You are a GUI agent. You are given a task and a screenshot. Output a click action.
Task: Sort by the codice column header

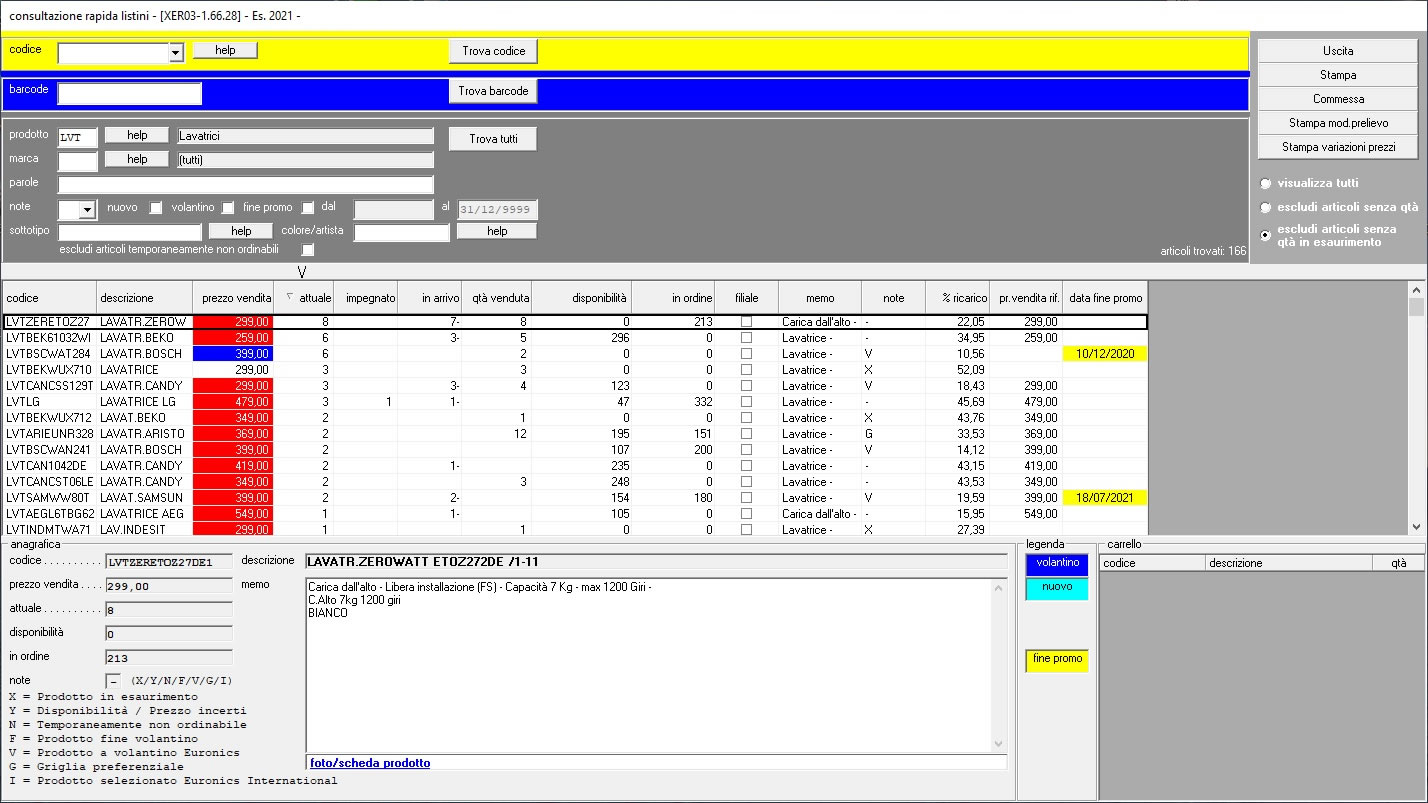click(x=49, y=298)
